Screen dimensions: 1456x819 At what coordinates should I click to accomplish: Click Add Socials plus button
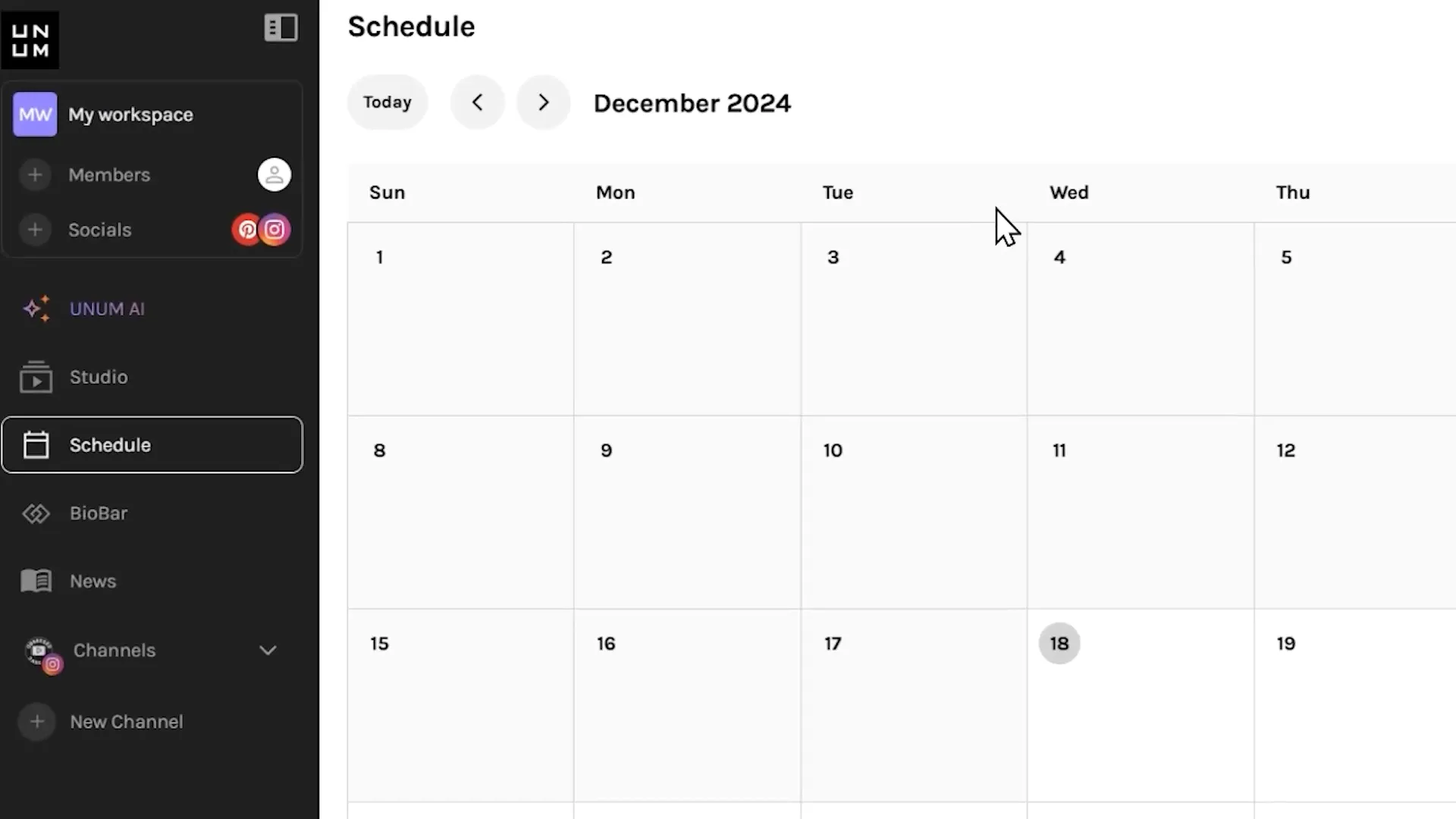pyautogui.click(x=35, y=230)
